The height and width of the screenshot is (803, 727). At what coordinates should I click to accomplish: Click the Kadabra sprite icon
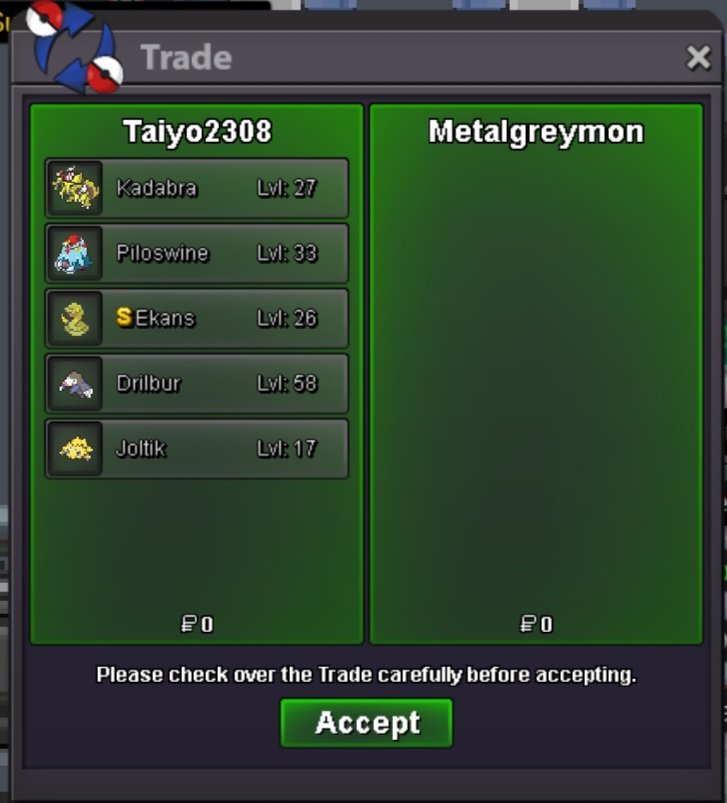click(75, 188)
